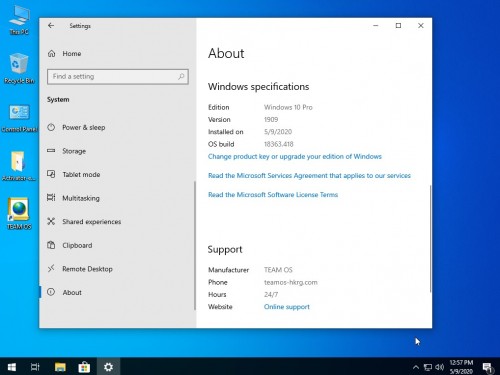Close the Settings window
The height and width of the screenshot is (375, 500).
click(421, 26)
